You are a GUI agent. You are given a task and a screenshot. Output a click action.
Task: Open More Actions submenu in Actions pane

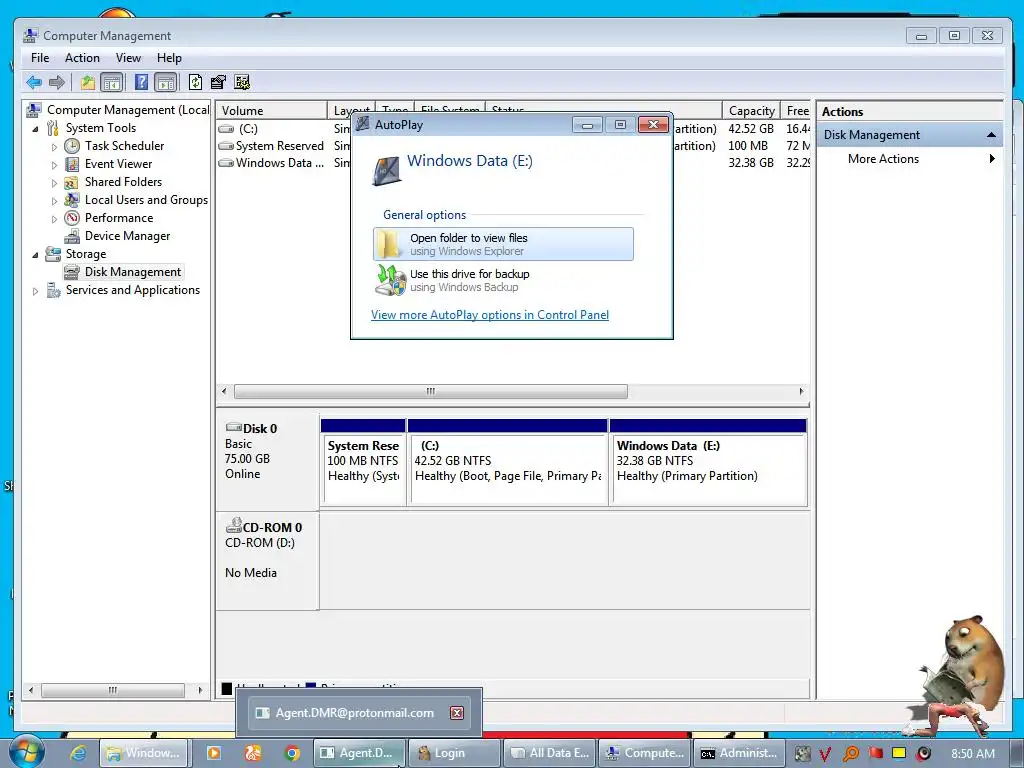pos(909,159)
